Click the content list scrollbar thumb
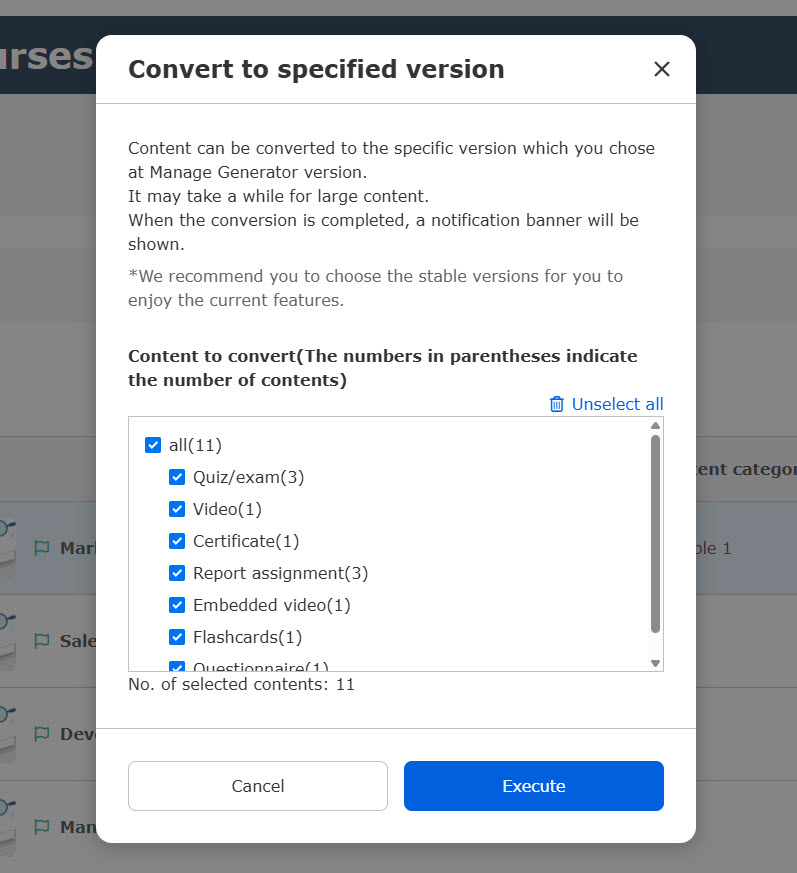 pos(656,534)
